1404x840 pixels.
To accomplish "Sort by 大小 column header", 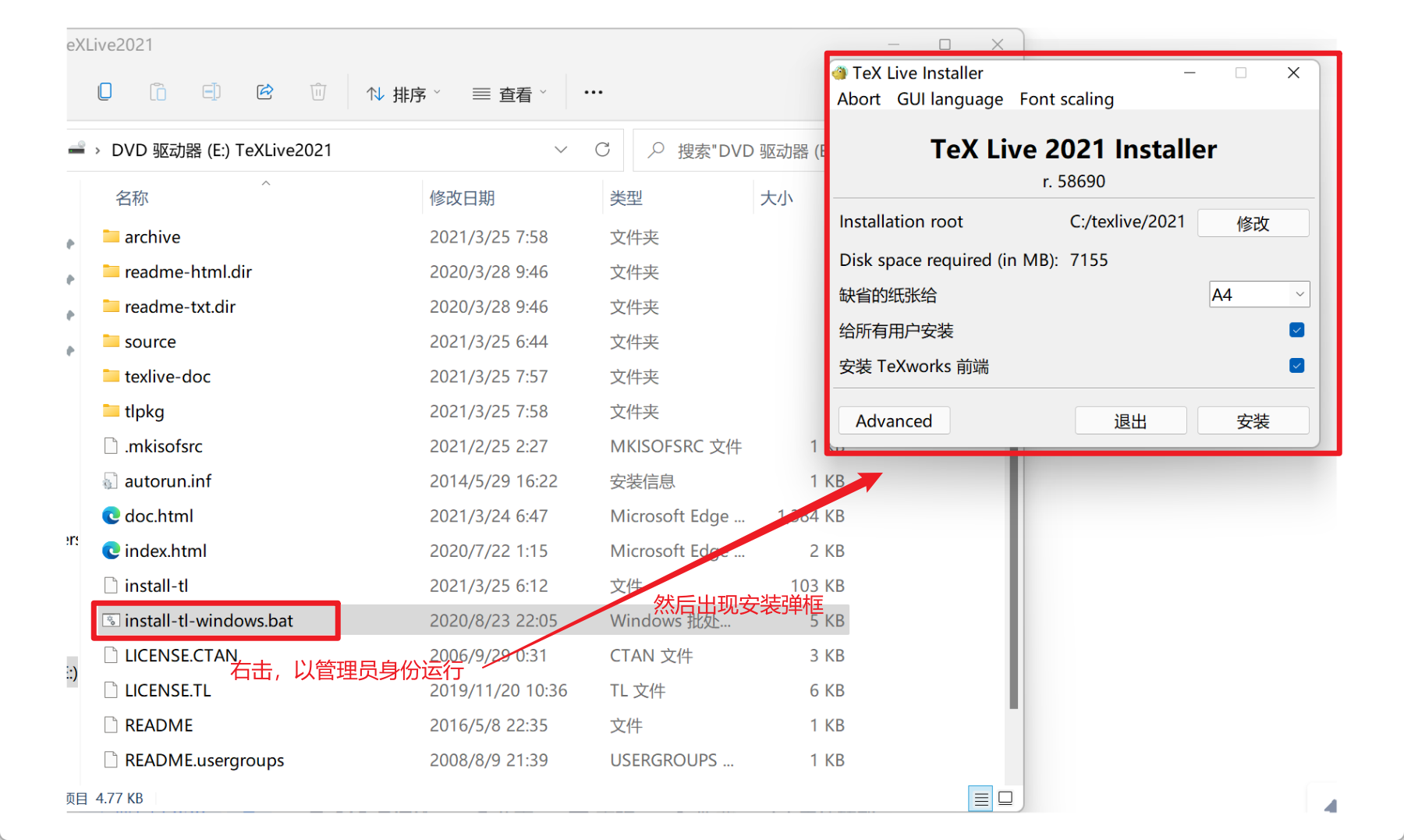I will click(x=776, y=197).
